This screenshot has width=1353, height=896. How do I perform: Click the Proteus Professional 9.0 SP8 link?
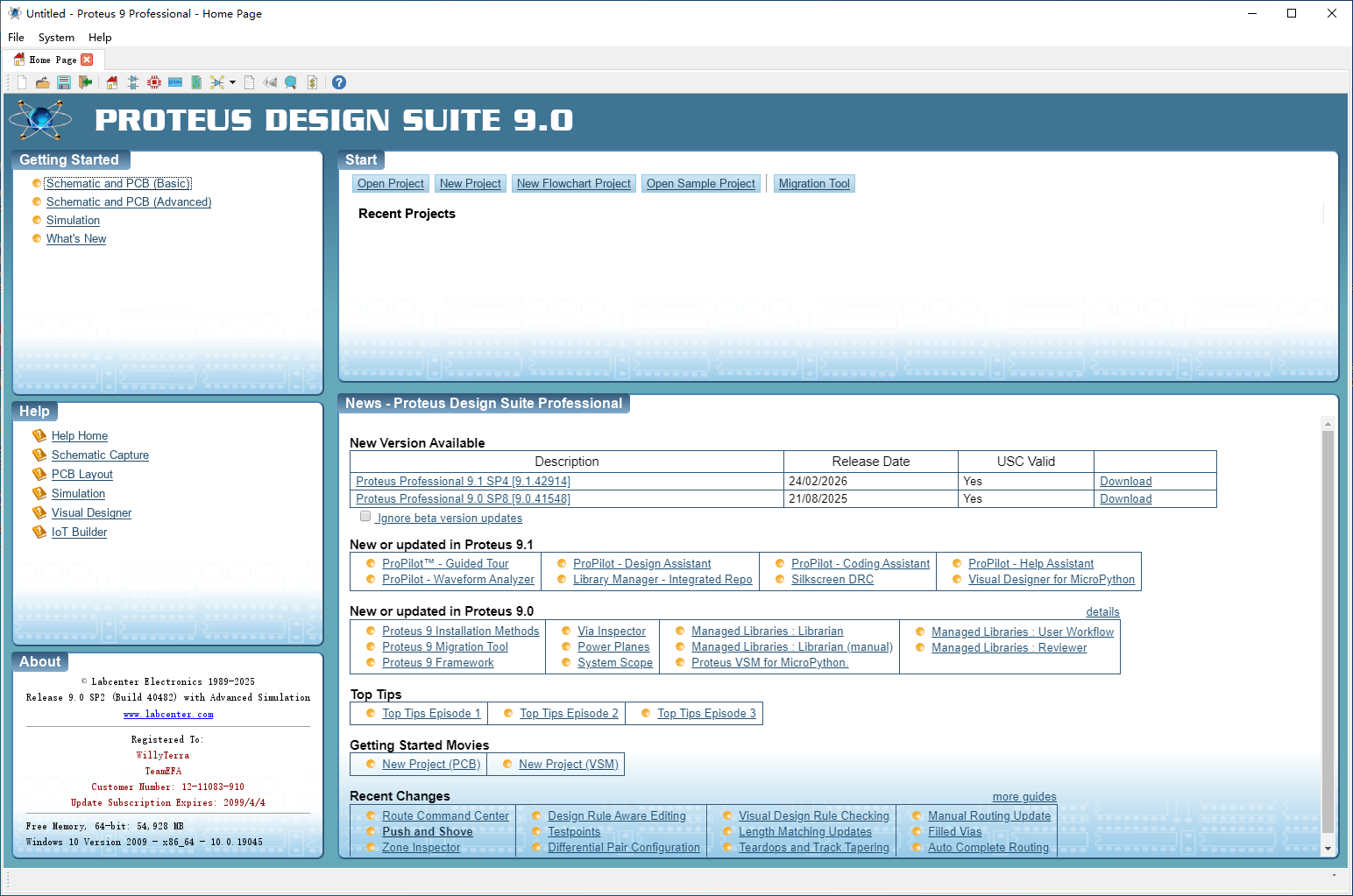pyautogui.click(x=463, y=498)
